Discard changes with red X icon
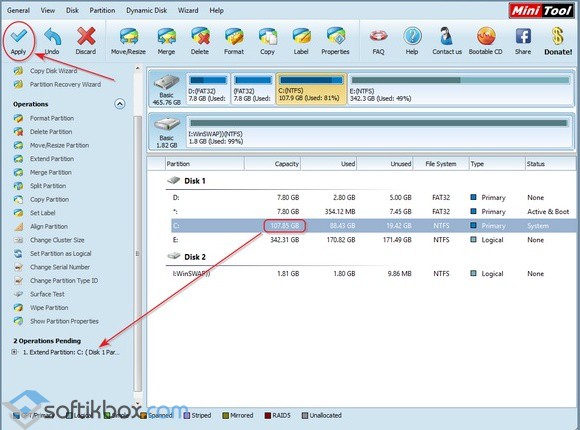Screen dimensions: 580x430 (86, 41)
